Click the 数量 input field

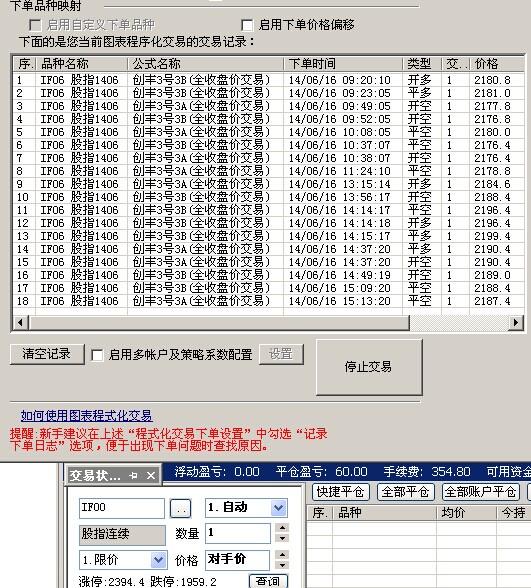coord(238,533)
